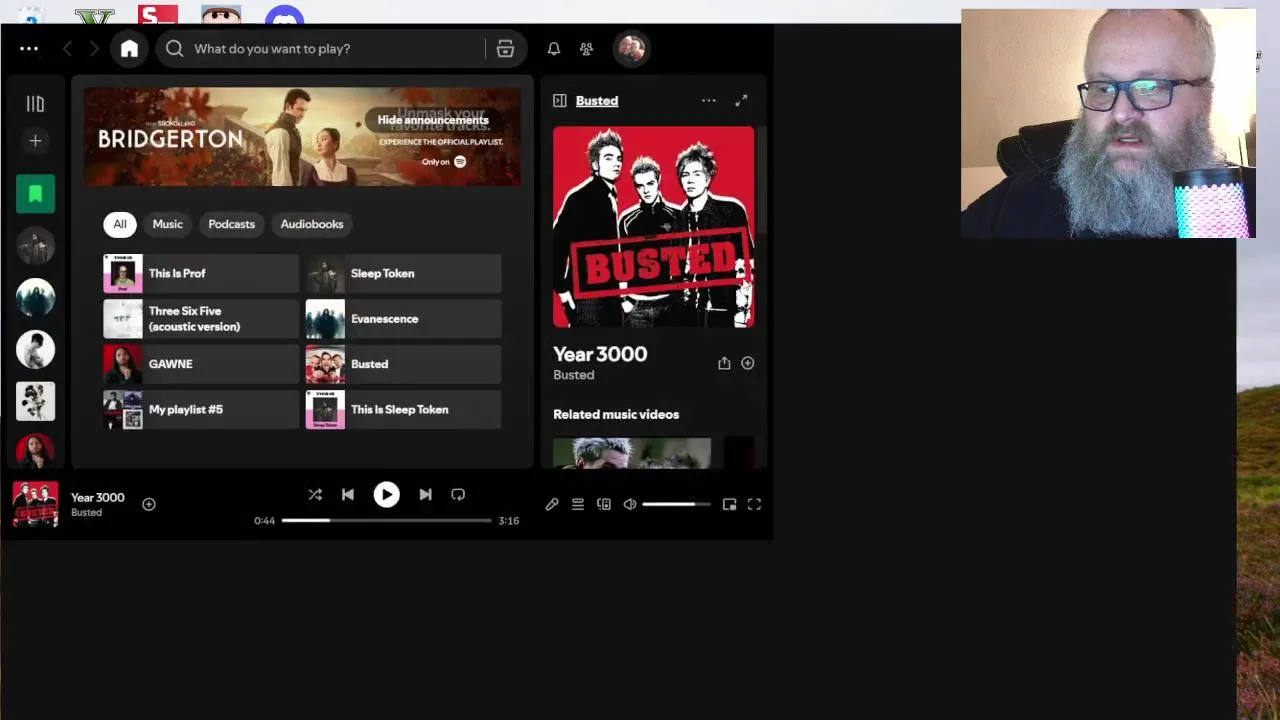Open the GTA V desktop icon
The width and height of the screenshot is (1280, 720).
coord(95,17)
